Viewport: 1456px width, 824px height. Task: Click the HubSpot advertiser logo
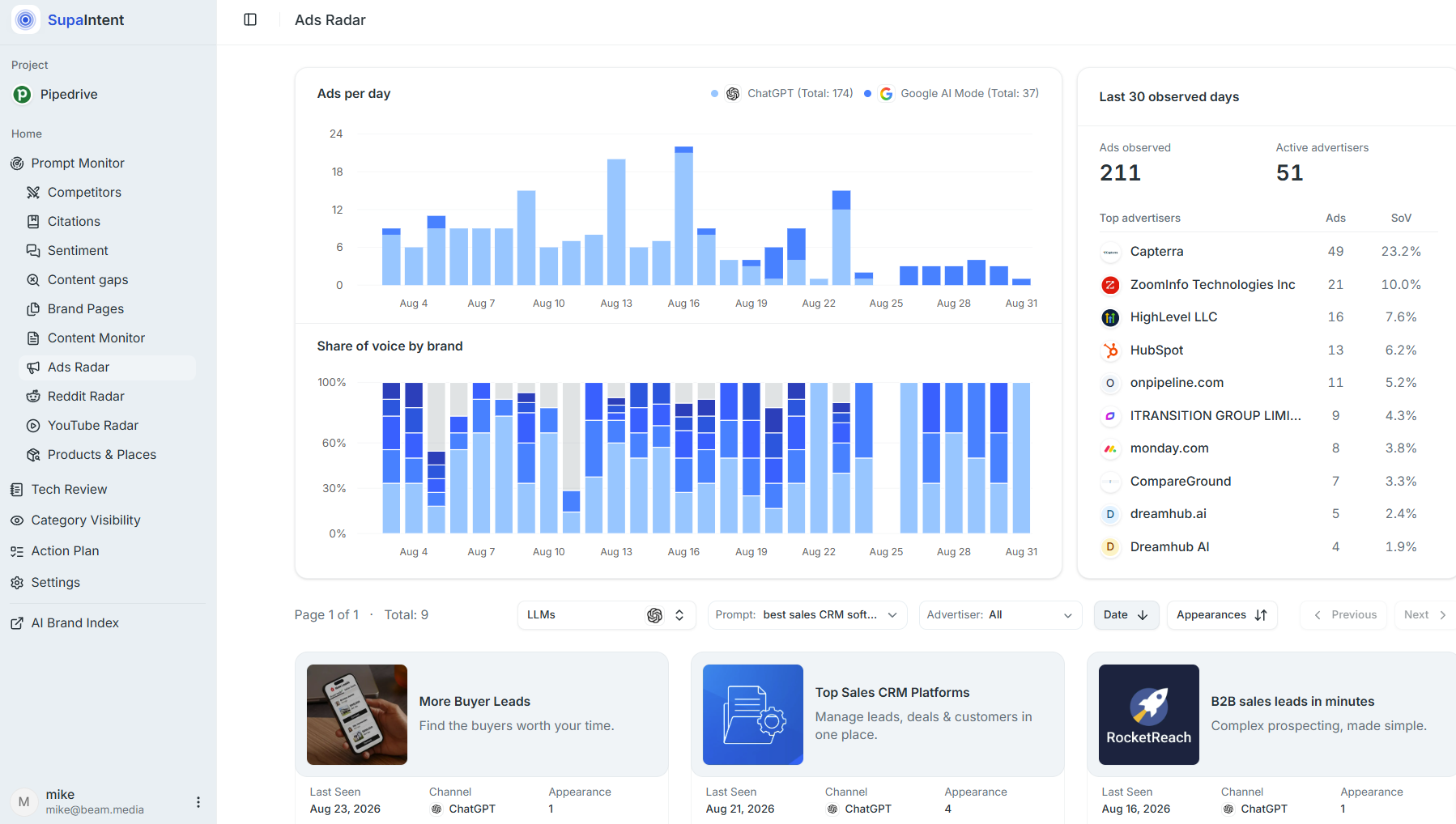(x=1110, y=350)
